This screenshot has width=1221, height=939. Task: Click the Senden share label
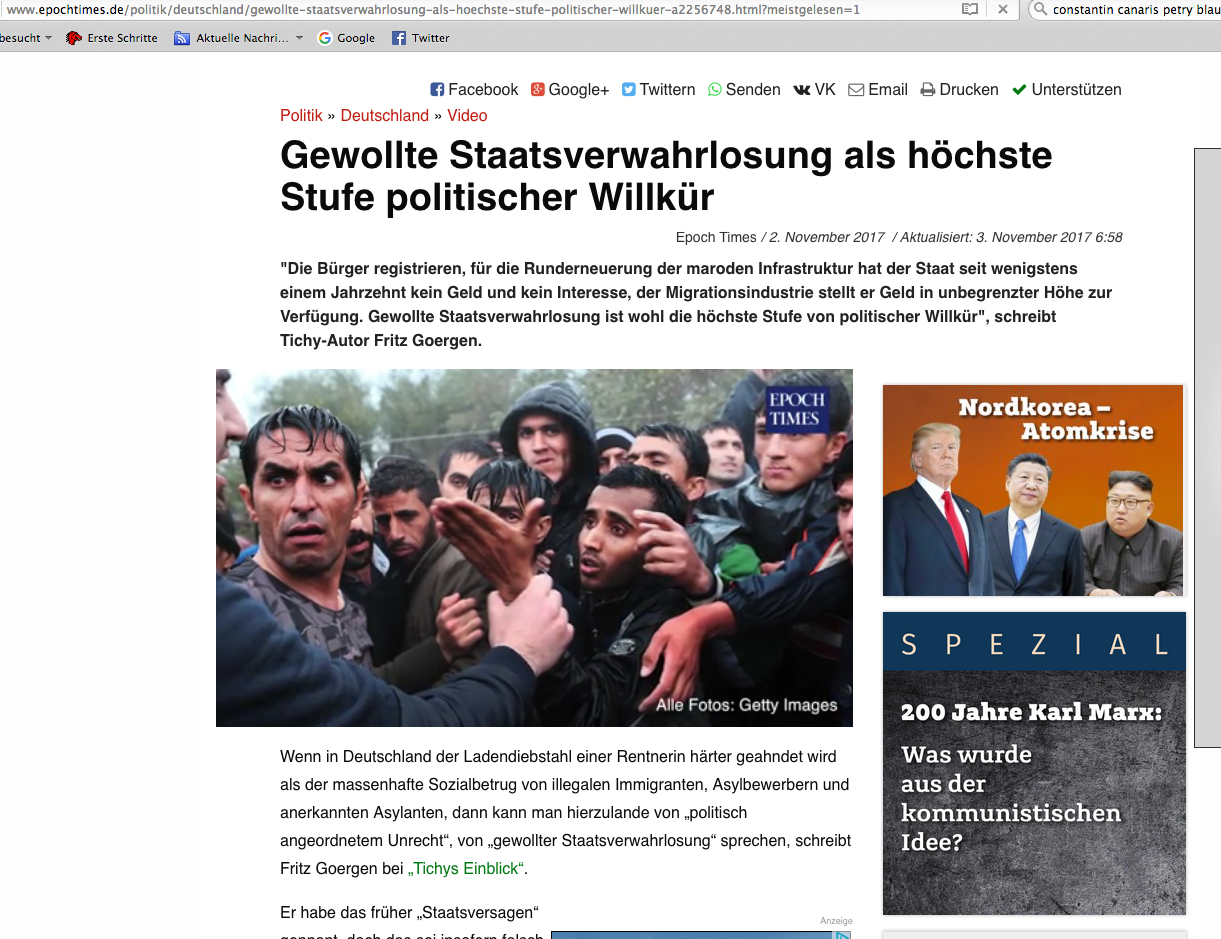753,90
